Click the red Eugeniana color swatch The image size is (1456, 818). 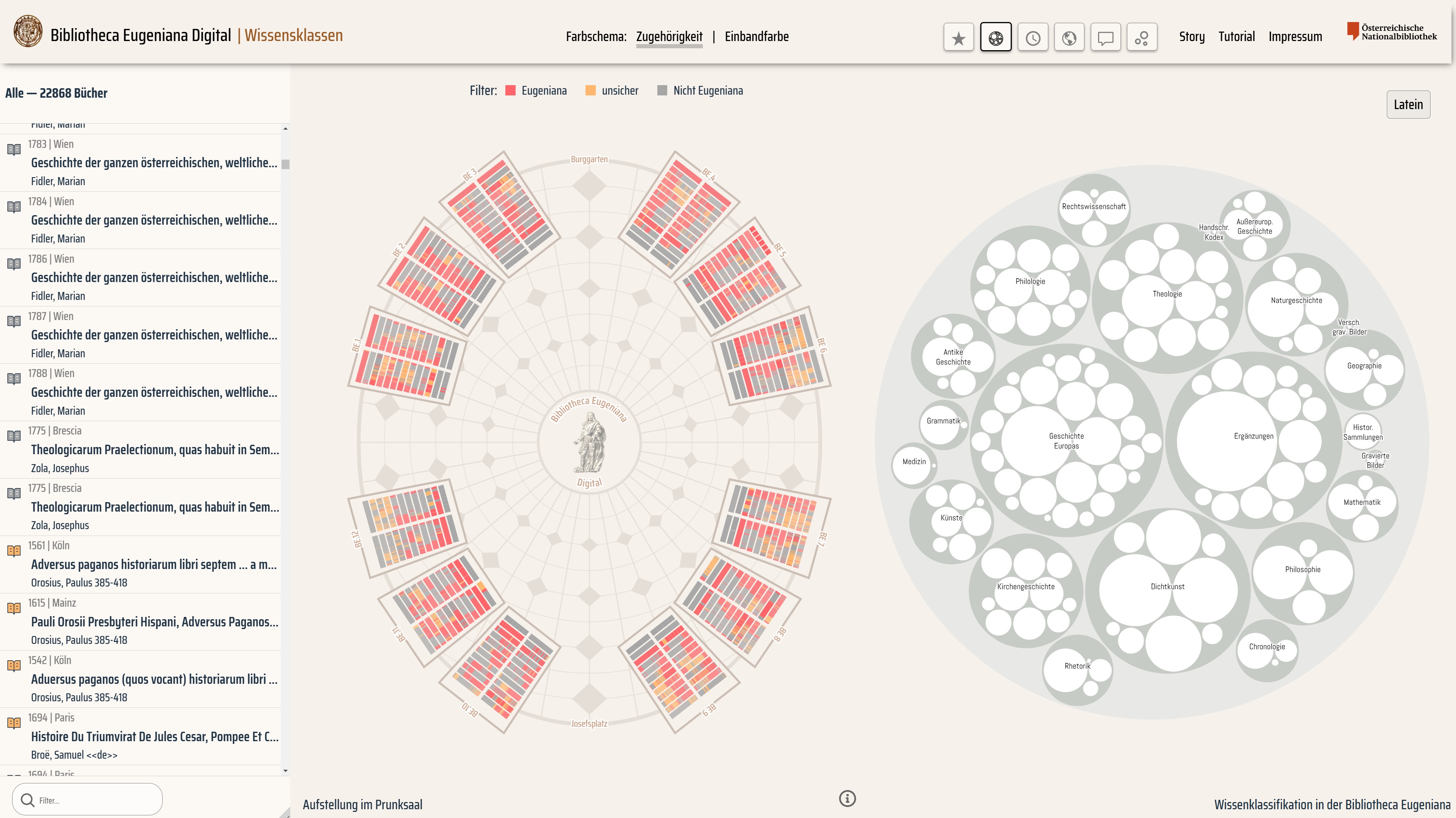tap(510, 90)
